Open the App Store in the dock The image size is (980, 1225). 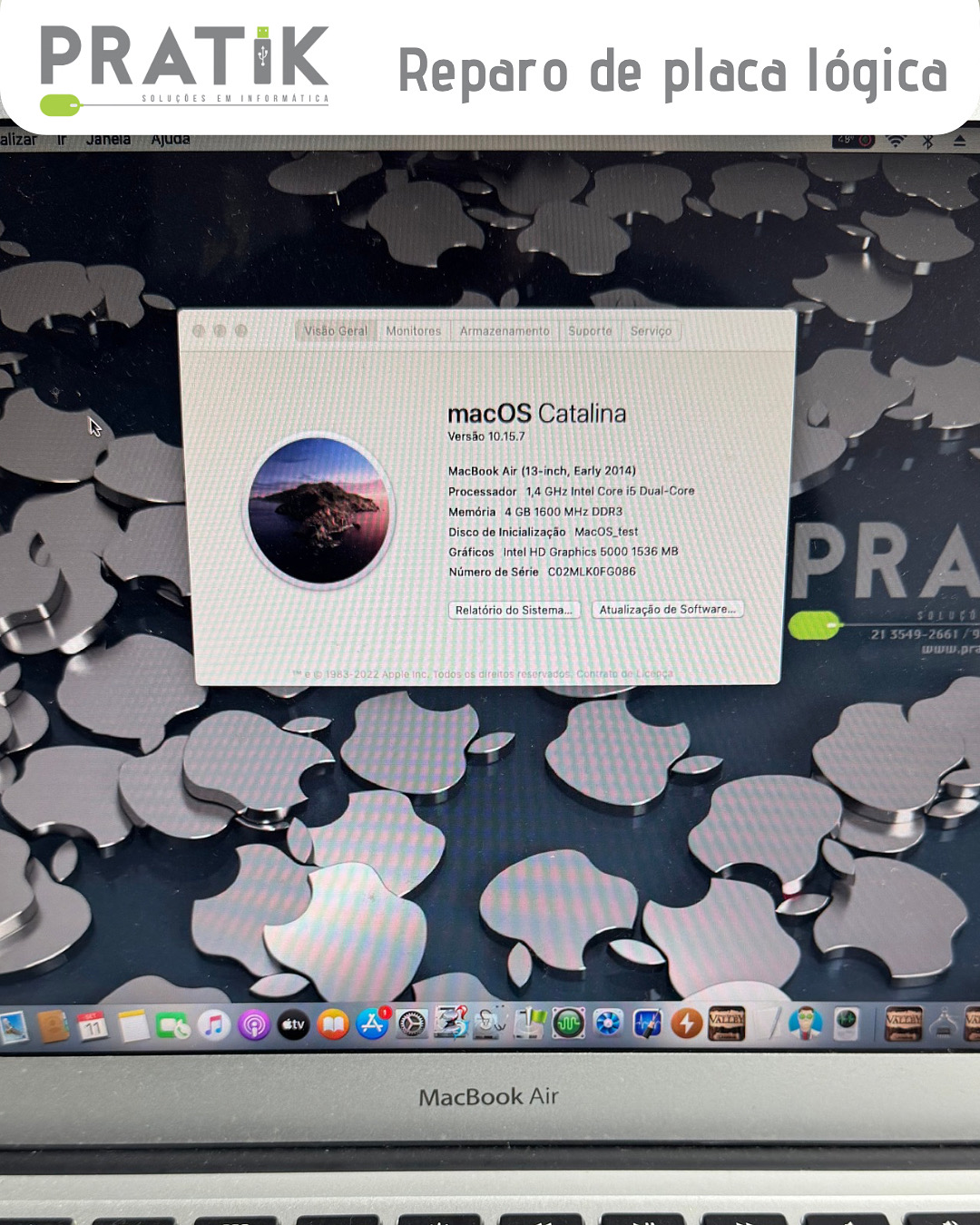(372, 1024)
